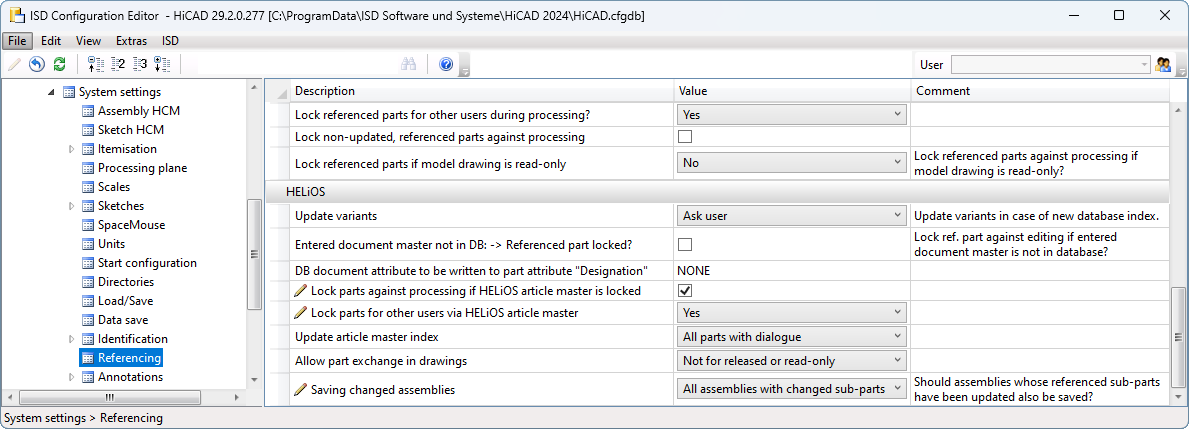Select Load/Save in settings tree
Image resolution: width=1189 pixels, height=429 pixels.
(126, 301)
